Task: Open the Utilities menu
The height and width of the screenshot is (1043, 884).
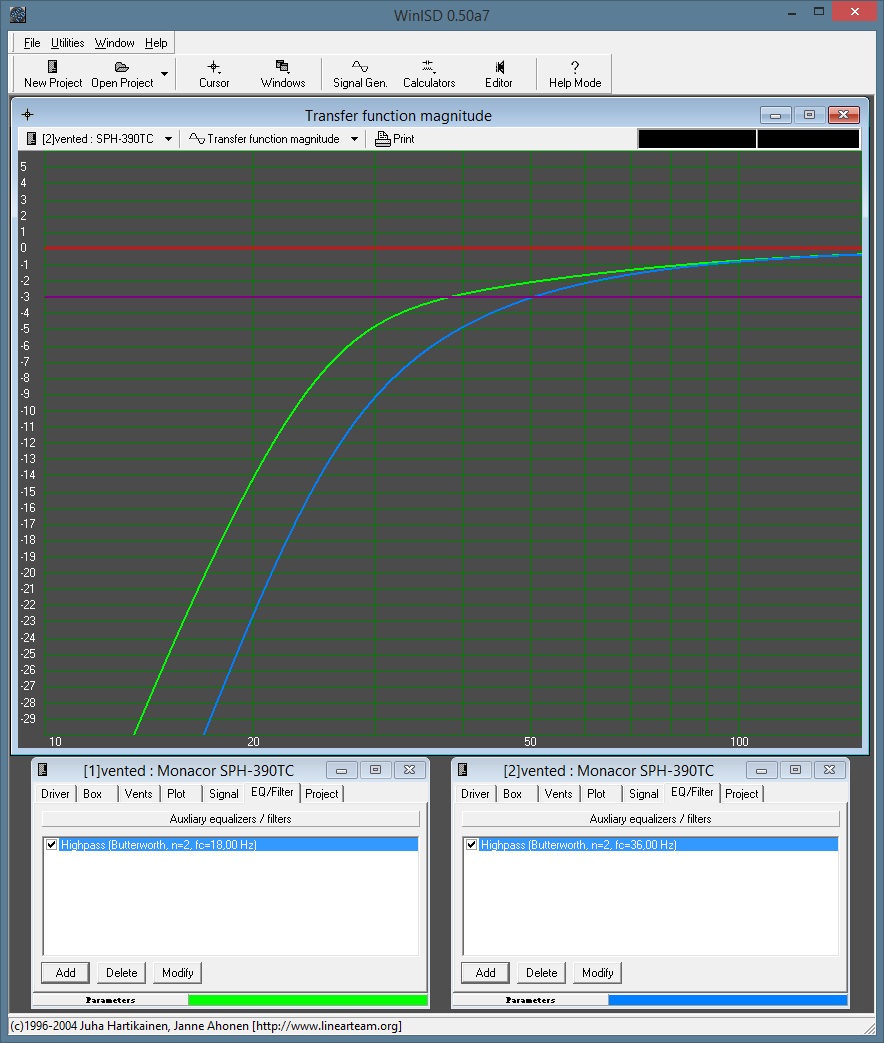Action: coord(68,43)
